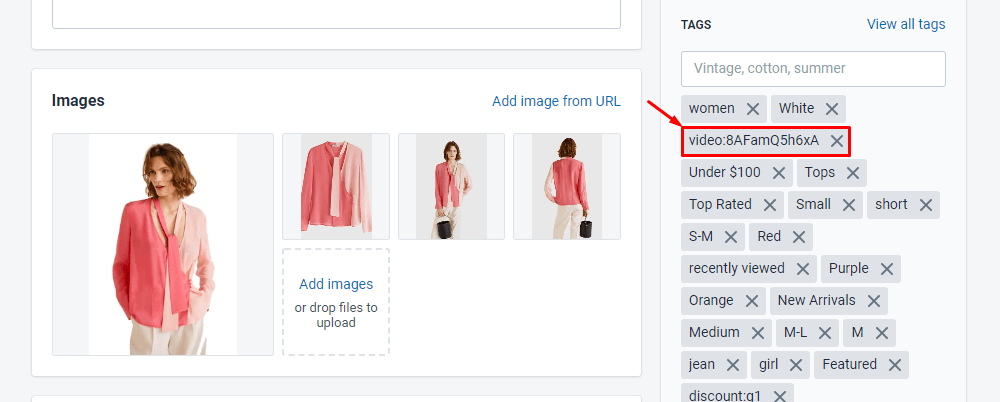Select the flat-lay pink blouse thumbnail
Screen dimensions: 1000x402
coord(336,186)
